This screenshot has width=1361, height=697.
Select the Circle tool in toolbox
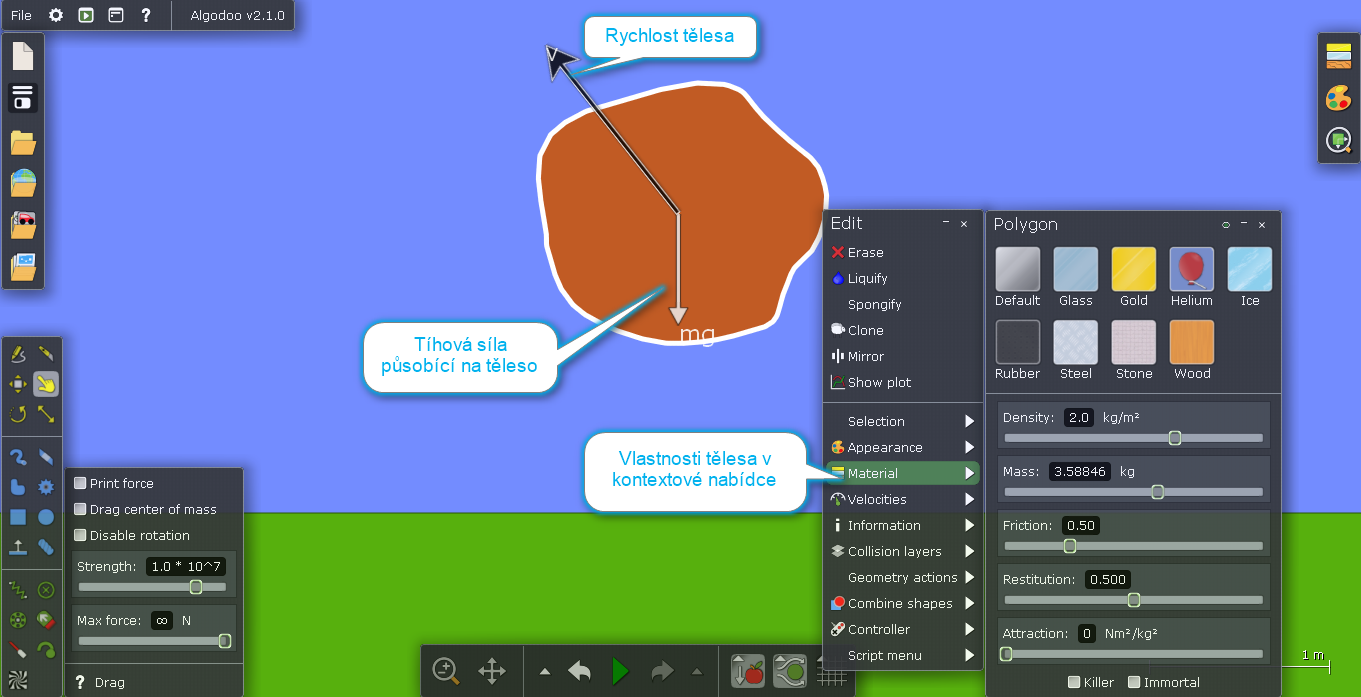tap(46, 517)
